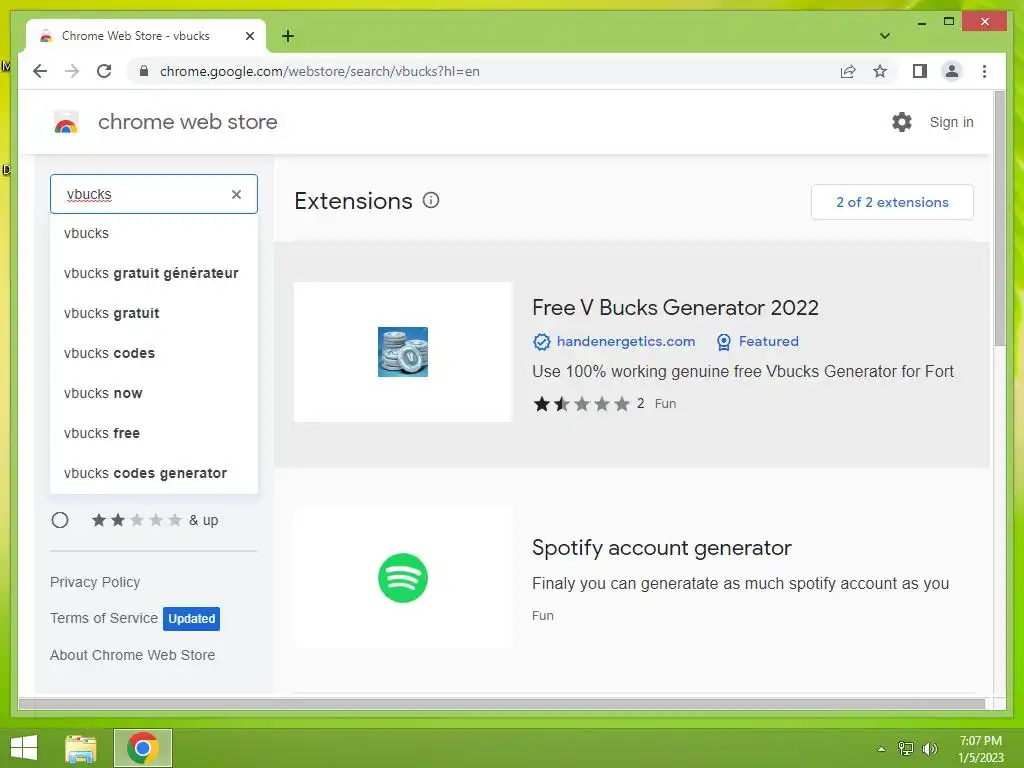Viewport: 1024px width, 768px height.
Task: Share this page using the share icon
Action: 848,71
